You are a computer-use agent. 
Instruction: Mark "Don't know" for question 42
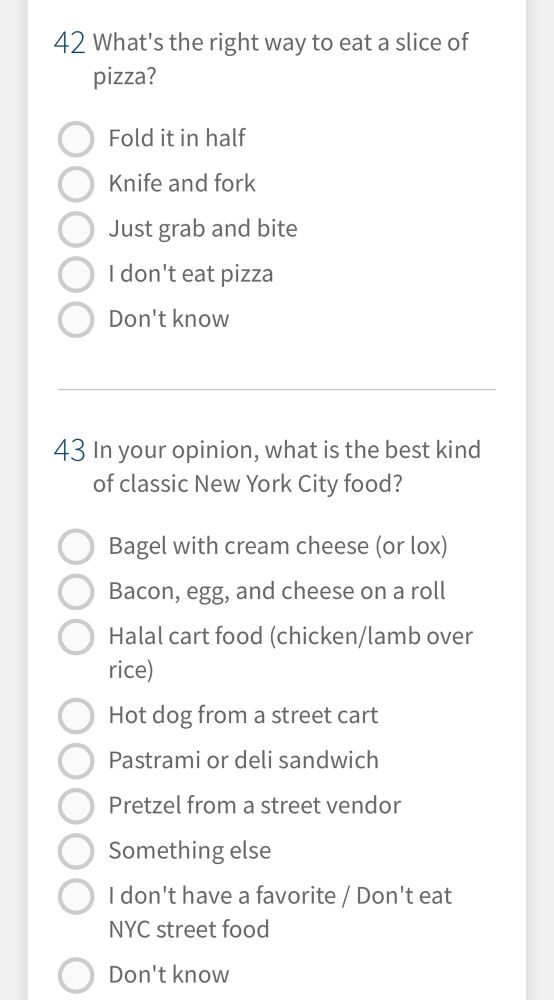(x=76, y=320)
